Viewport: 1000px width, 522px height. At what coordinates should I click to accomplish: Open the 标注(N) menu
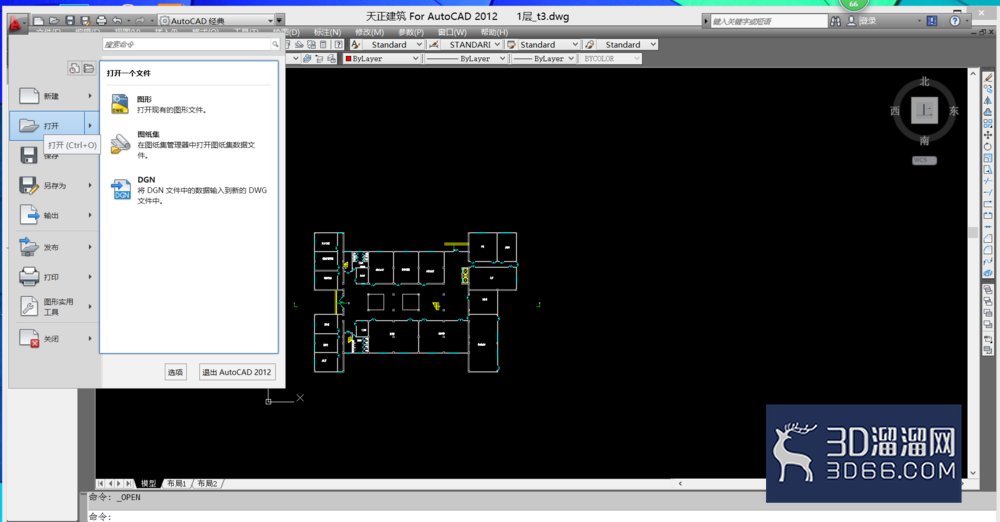[327, 32]
